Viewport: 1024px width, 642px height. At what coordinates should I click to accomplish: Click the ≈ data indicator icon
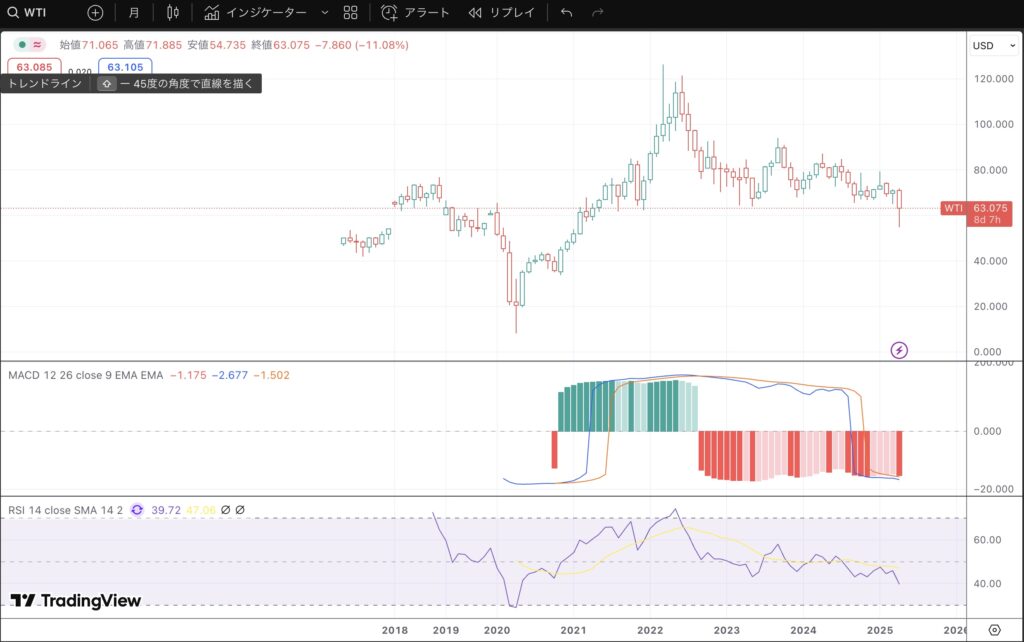click(x=37, y=44)
